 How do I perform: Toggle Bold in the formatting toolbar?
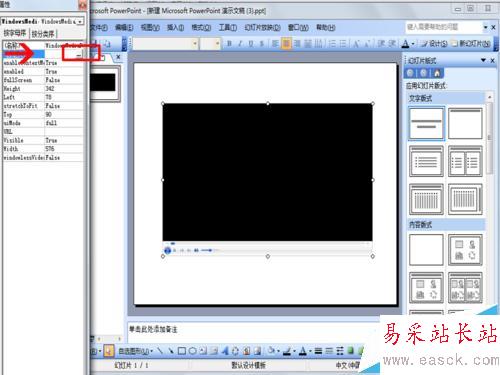point(229,44)
